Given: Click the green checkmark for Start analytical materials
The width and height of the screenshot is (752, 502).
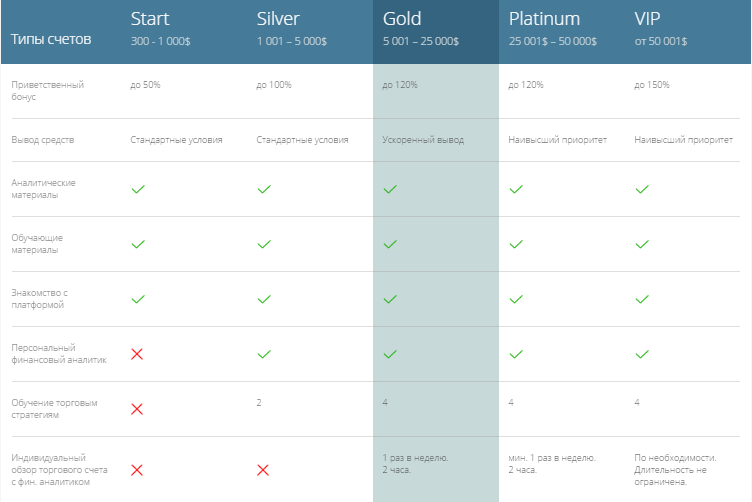Looking at the screenshot, I should 138,189.
